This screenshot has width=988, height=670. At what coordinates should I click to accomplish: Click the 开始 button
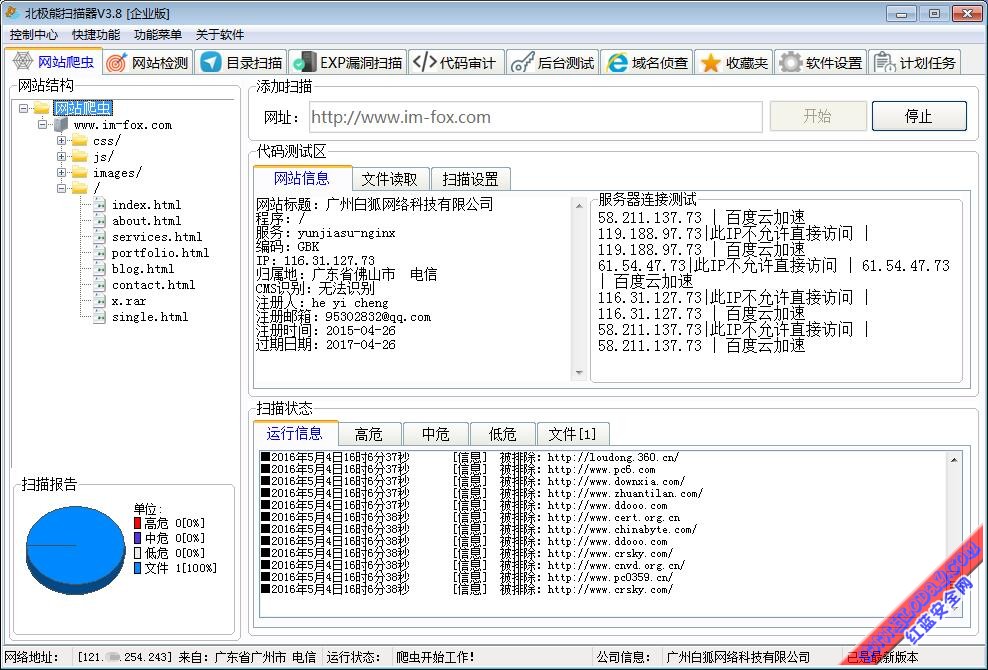pos(818,116)
